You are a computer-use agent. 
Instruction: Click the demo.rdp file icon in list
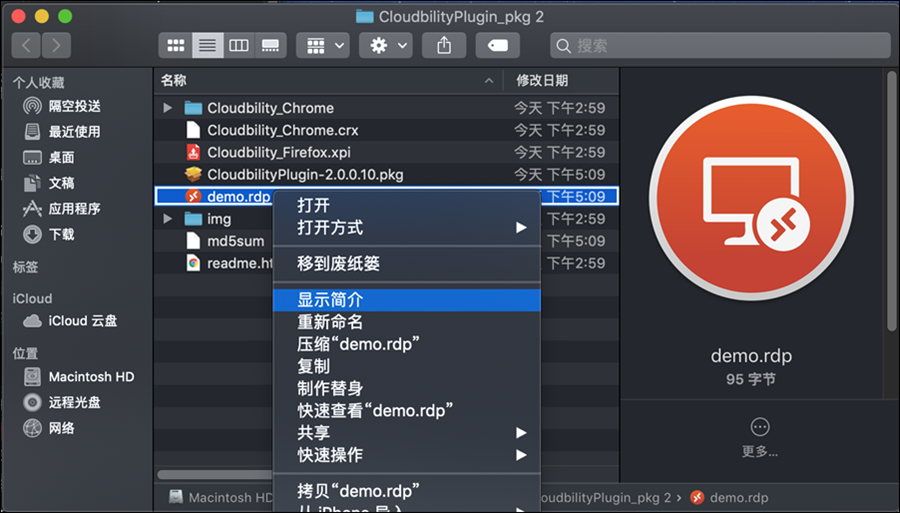(193, 196)
